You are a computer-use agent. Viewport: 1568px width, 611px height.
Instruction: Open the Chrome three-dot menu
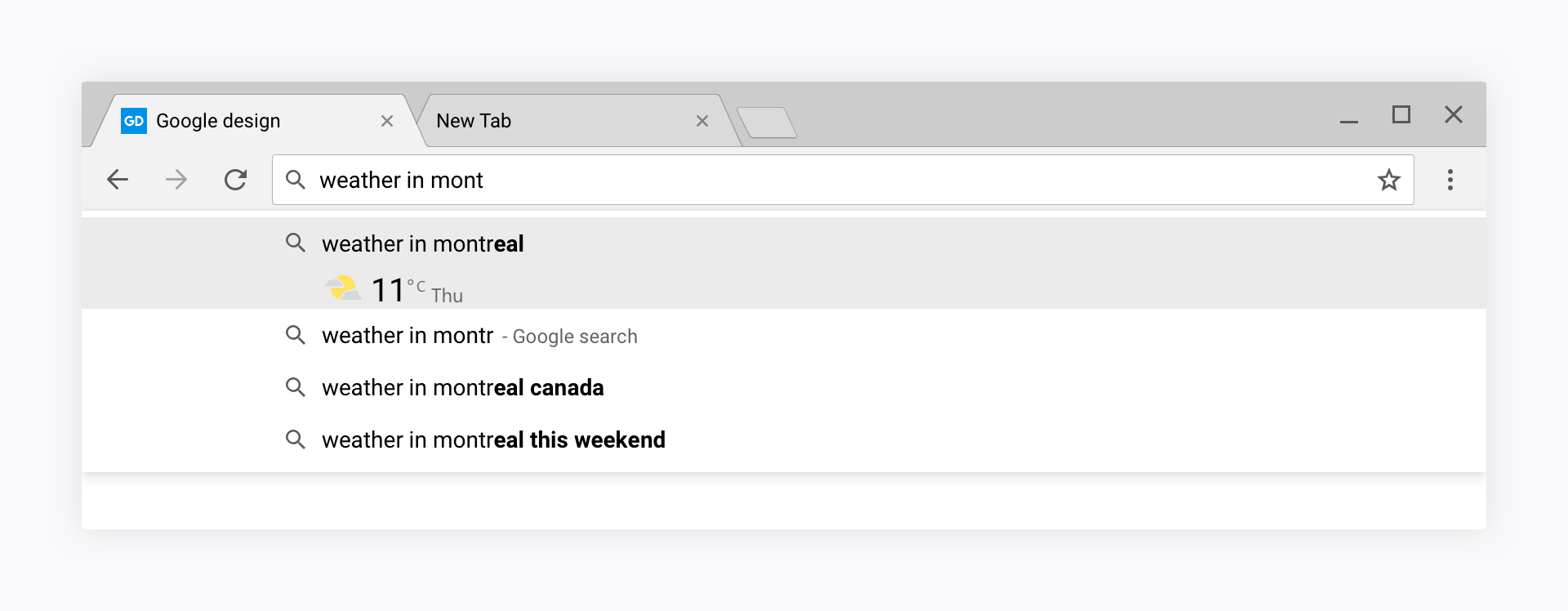click(1450, 180)
